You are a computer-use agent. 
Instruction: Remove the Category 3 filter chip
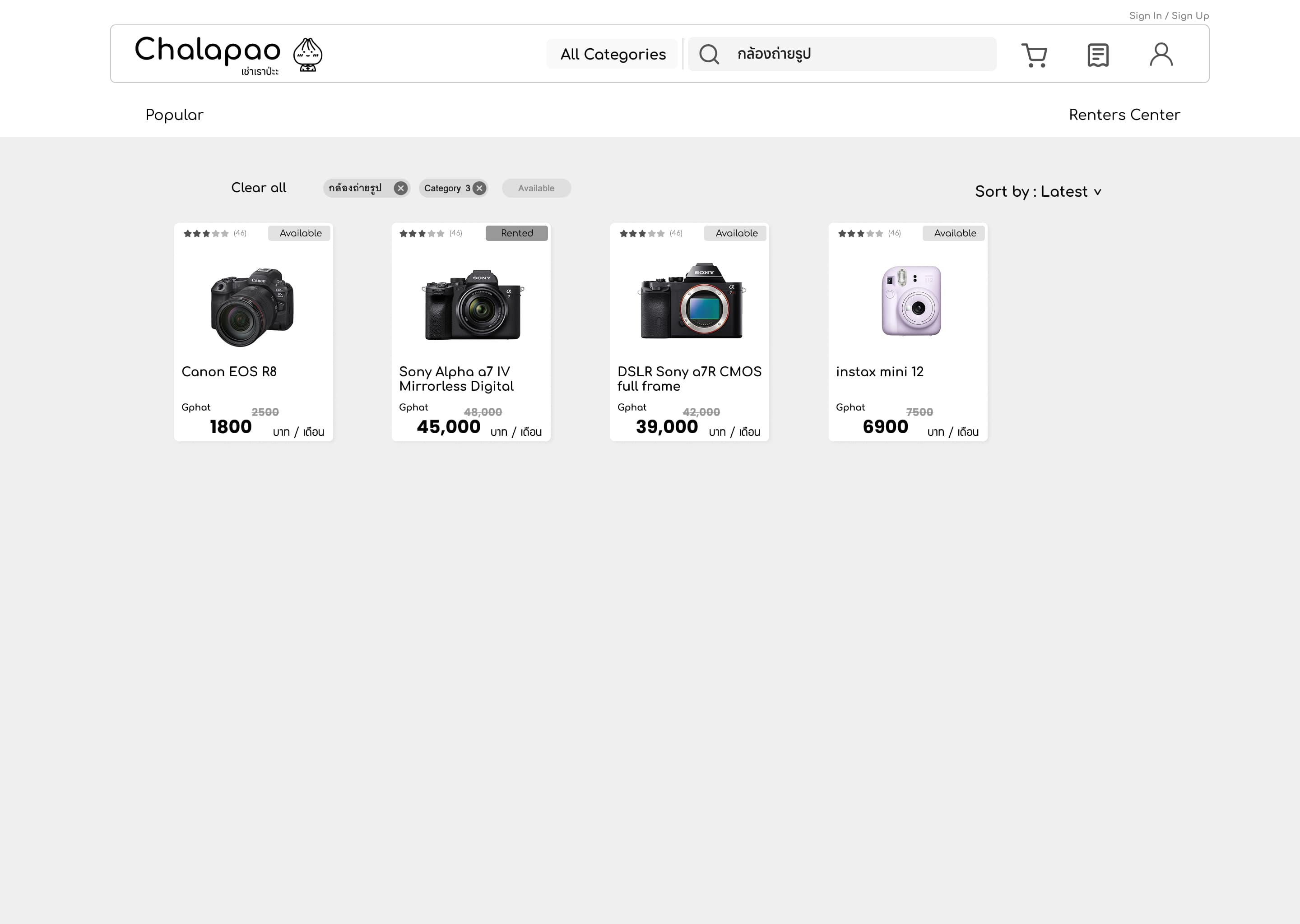pos(479,188)
